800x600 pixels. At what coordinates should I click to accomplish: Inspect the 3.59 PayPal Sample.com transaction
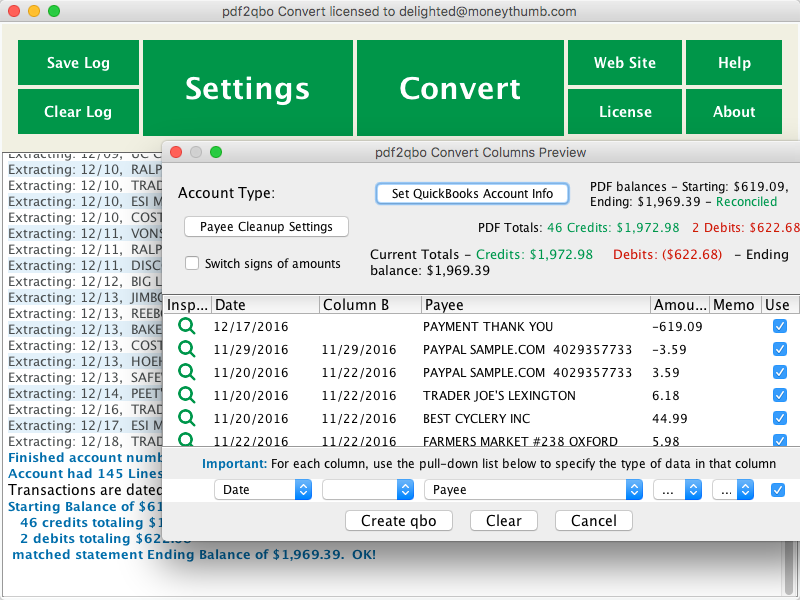click(186, 372)
